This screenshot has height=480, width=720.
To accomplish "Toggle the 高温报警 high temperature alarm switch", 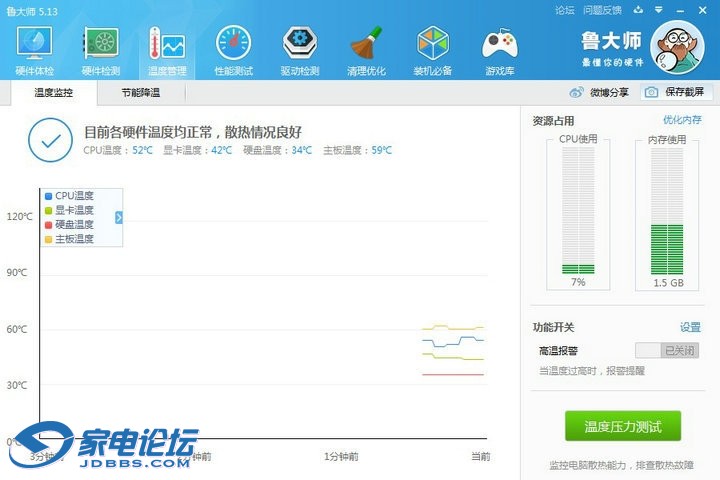I will click(666, 351).
